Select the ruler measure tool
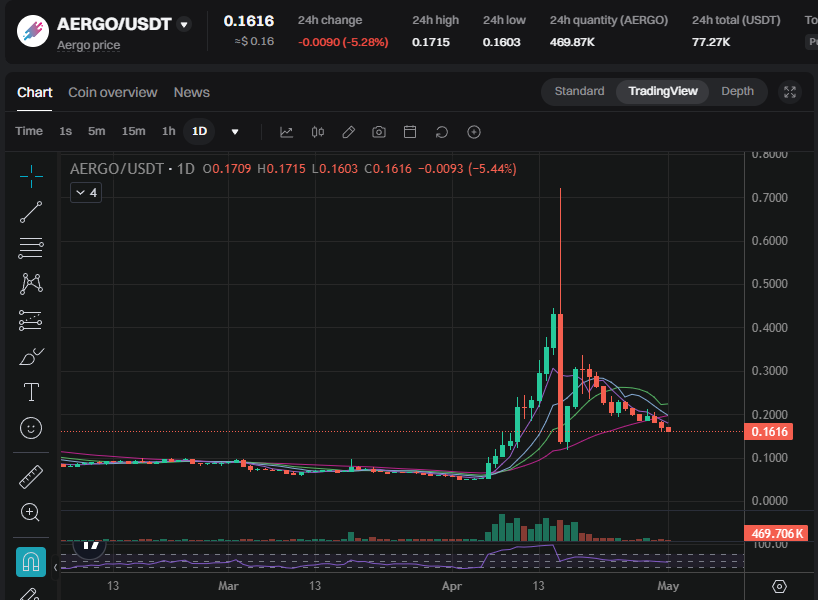Image resolution: width=818 pixels, height=600 pixels. point(31,476)
